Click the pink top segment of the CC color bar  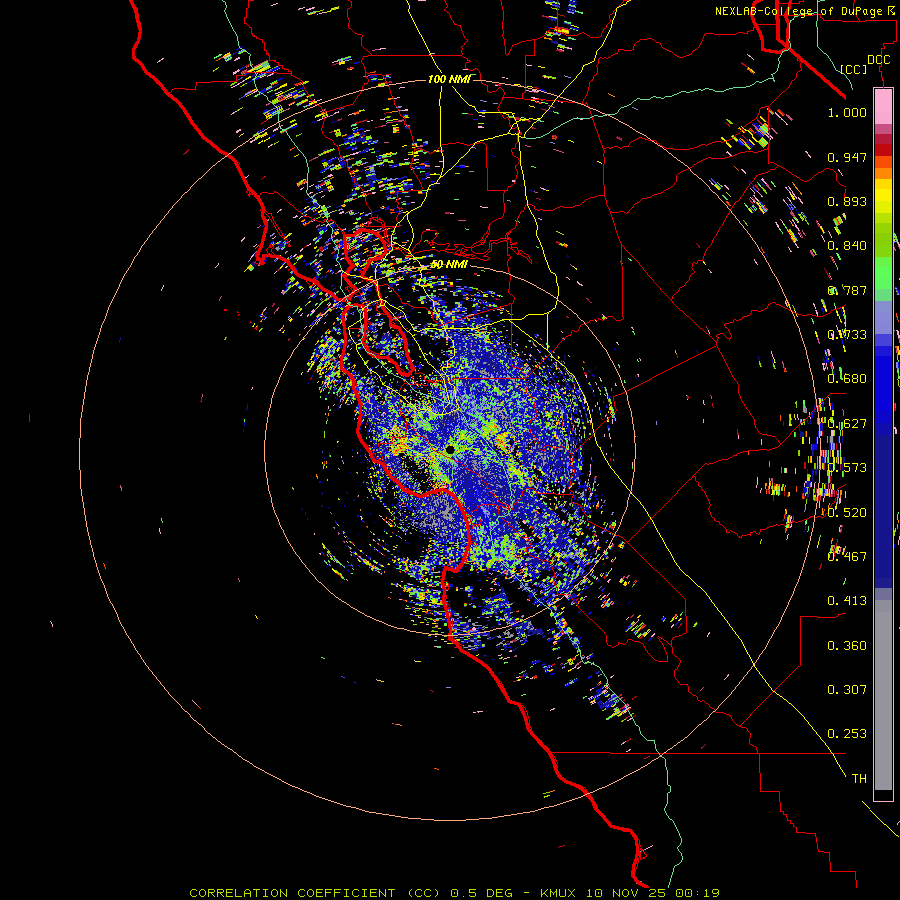[883, 106]
